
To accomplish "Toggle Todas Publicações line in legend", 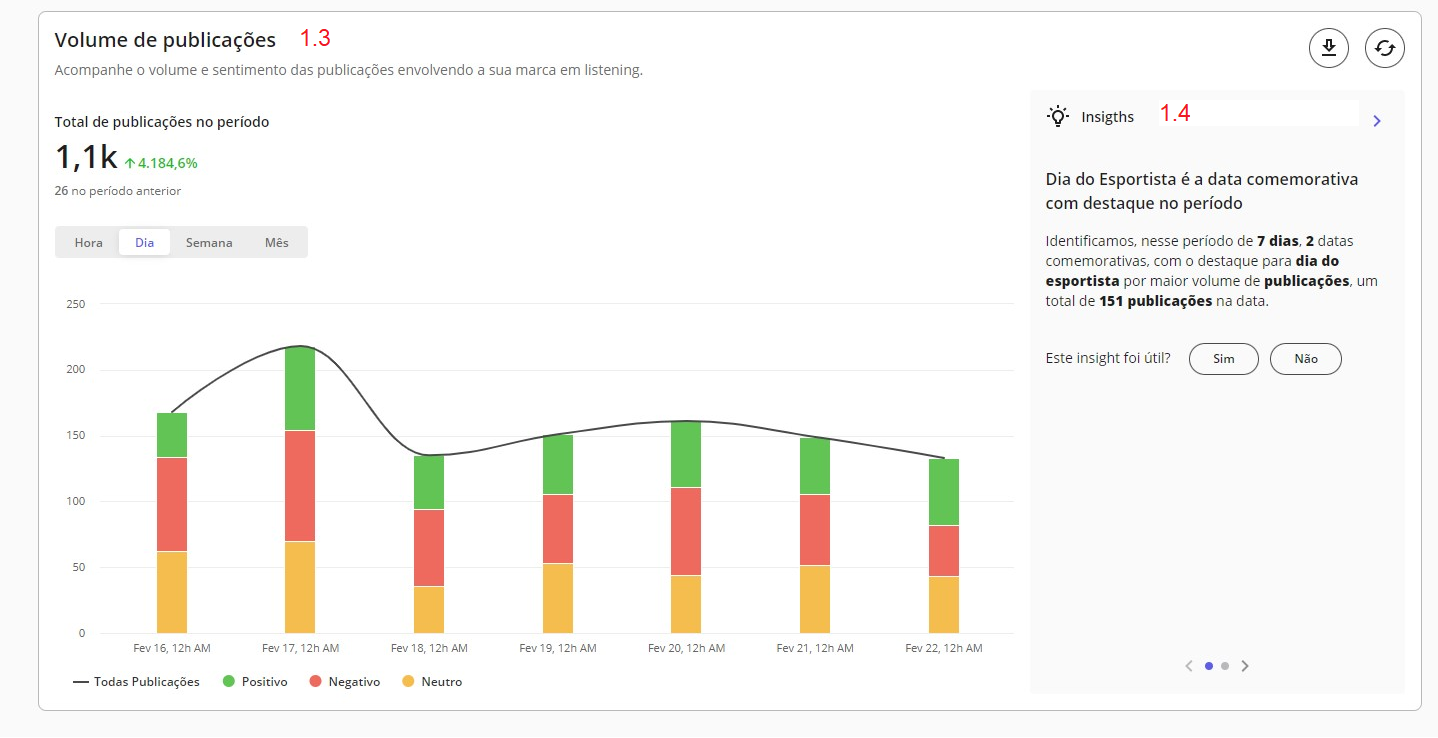I will (x=136, y=682).
